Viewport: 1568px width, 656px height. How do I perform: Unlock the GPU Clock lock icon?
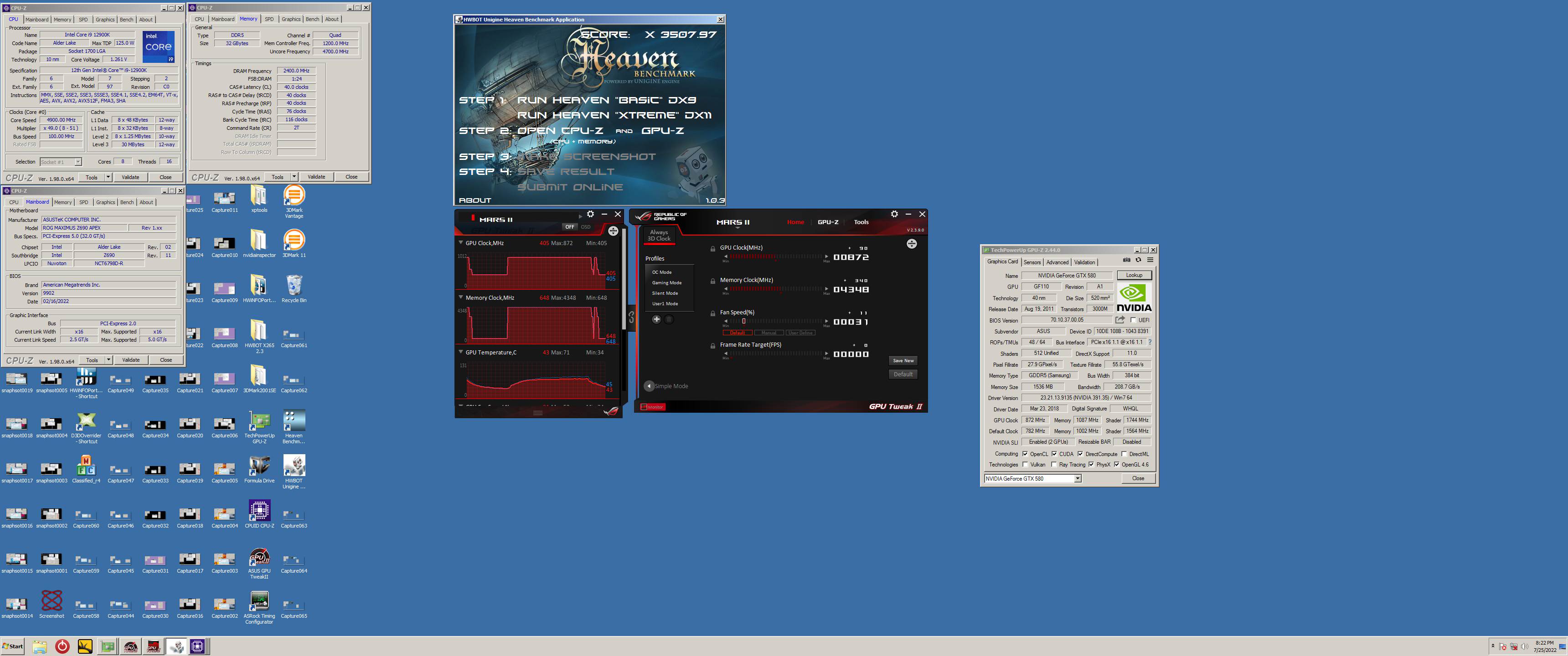[x=713, y=249]
